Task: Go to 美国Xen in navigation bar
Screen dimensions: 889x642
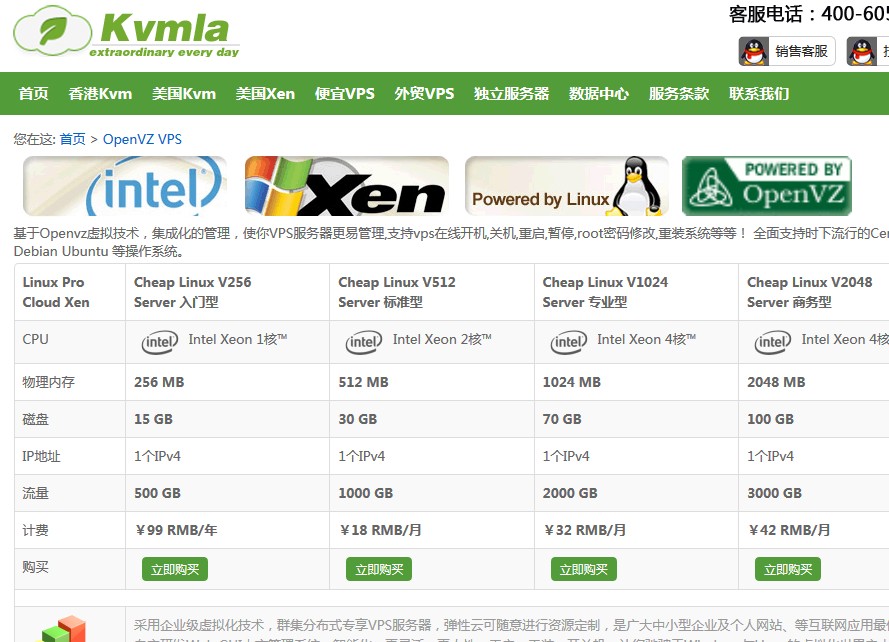Action: pos(265,94)
